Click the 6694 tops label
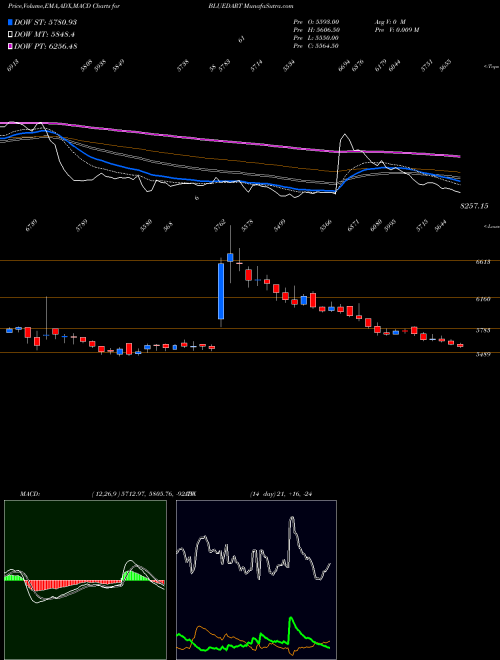The width and height of the screenshot is (500, 660). click(x=345, y=66)
